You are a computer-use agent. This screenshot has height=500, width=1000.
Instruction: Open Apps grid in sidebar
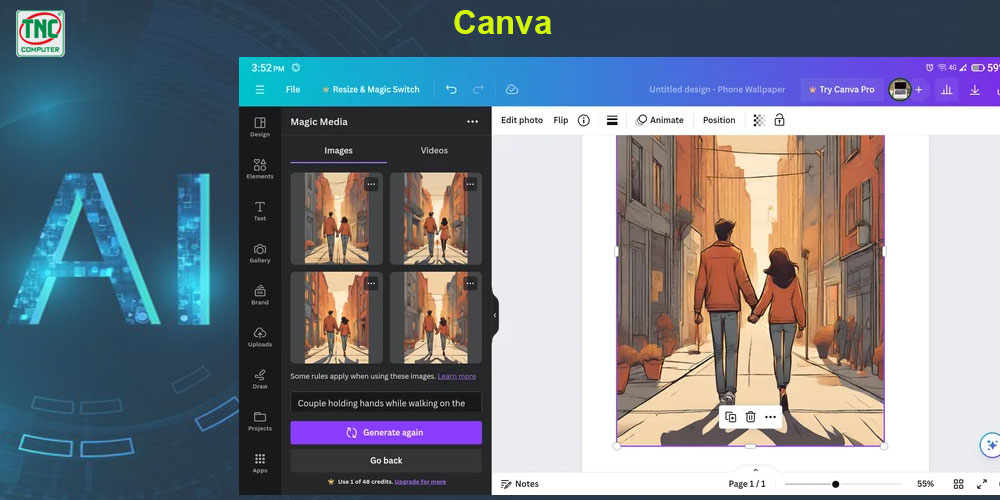(x=260, y=464)
